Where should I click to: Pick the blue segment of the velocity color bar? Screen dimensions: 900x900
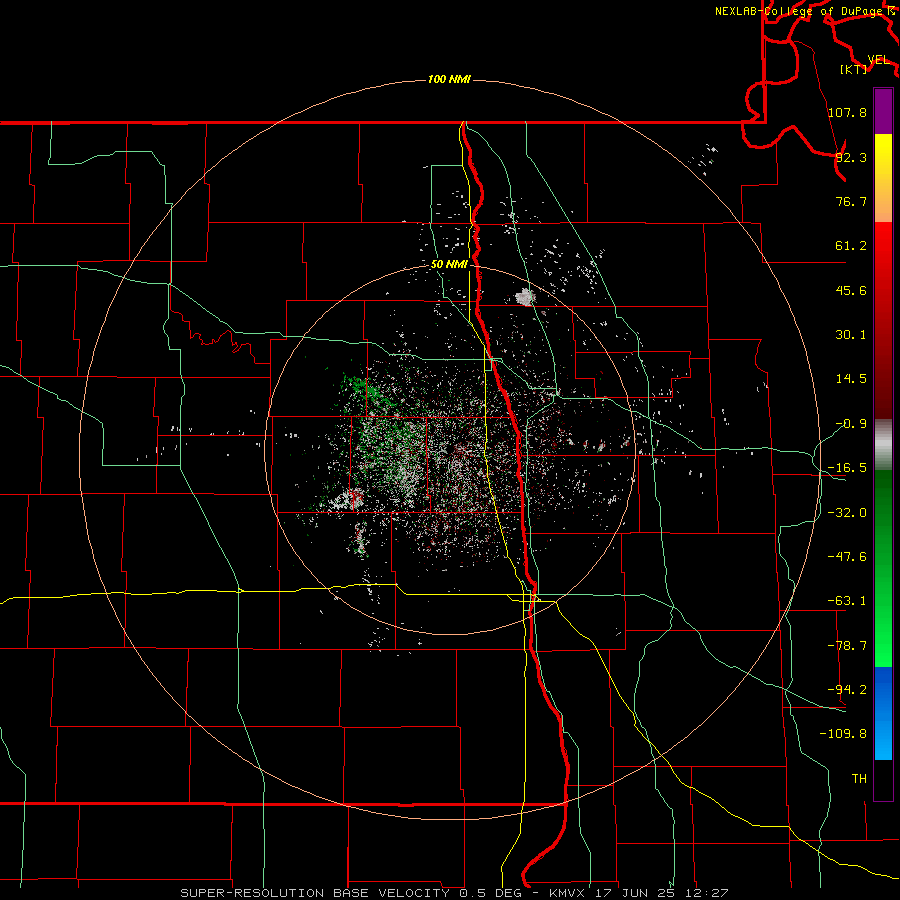[883, 713]
